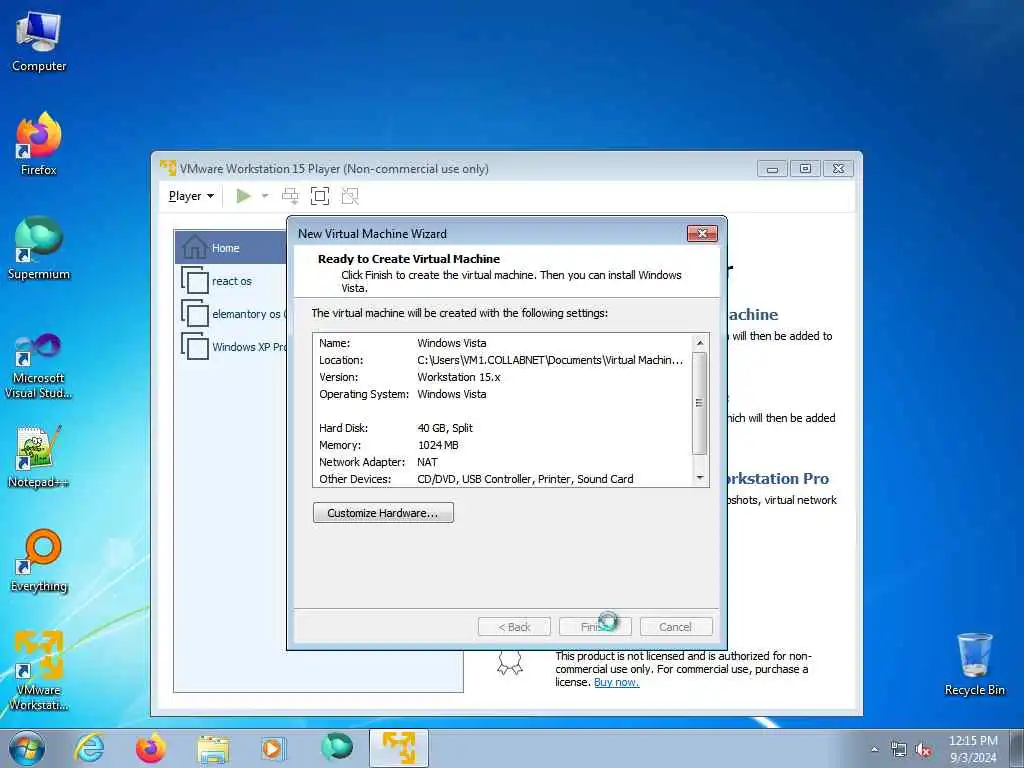This screenshot has height=768, width=1024.
Task: Click the Hard Disk 40 GB, Split value
Action: click(x=445, y=428)
